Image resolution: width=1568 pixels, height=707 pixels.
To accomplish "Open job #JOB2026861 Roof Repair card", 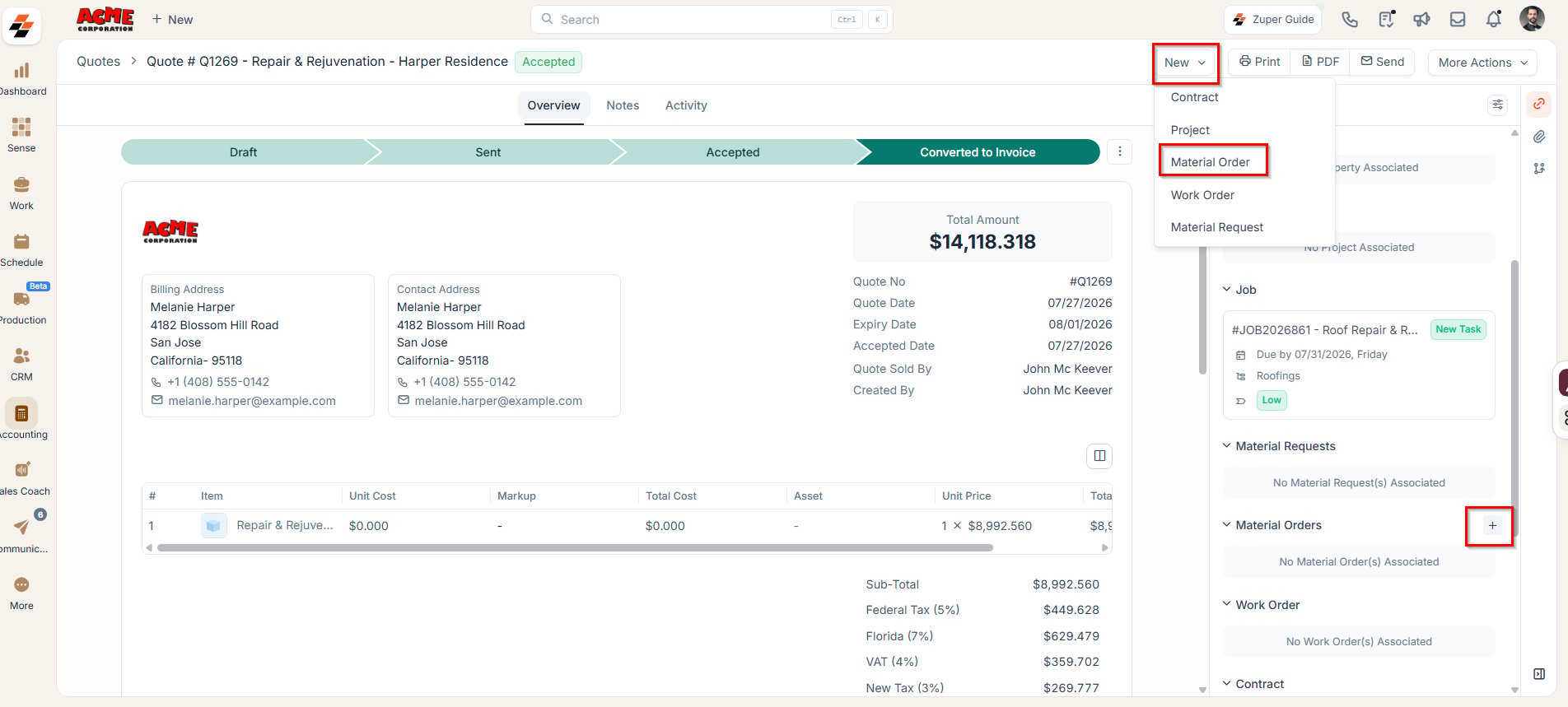I will point(1359,365).
